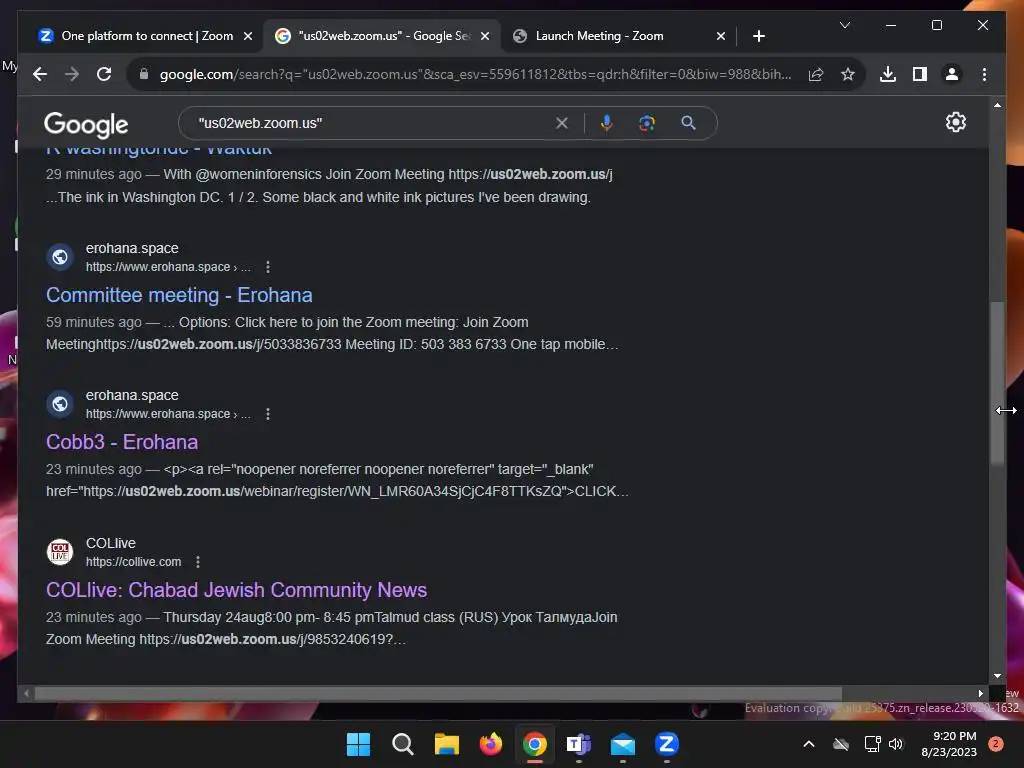The width and height of the screenshot is (1024, 768).
Task: Open Chrome profile avatar
Action: [x=952, y=74]
